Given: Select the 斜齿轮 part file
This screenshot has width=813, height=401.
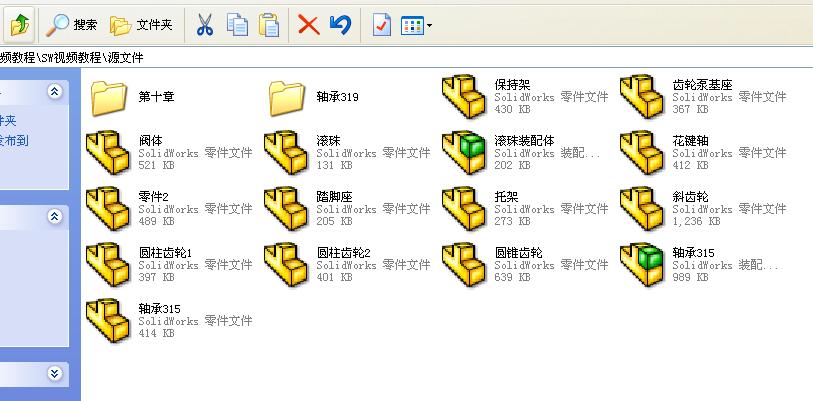Looking at the screenshot, I should coord(703,209).
